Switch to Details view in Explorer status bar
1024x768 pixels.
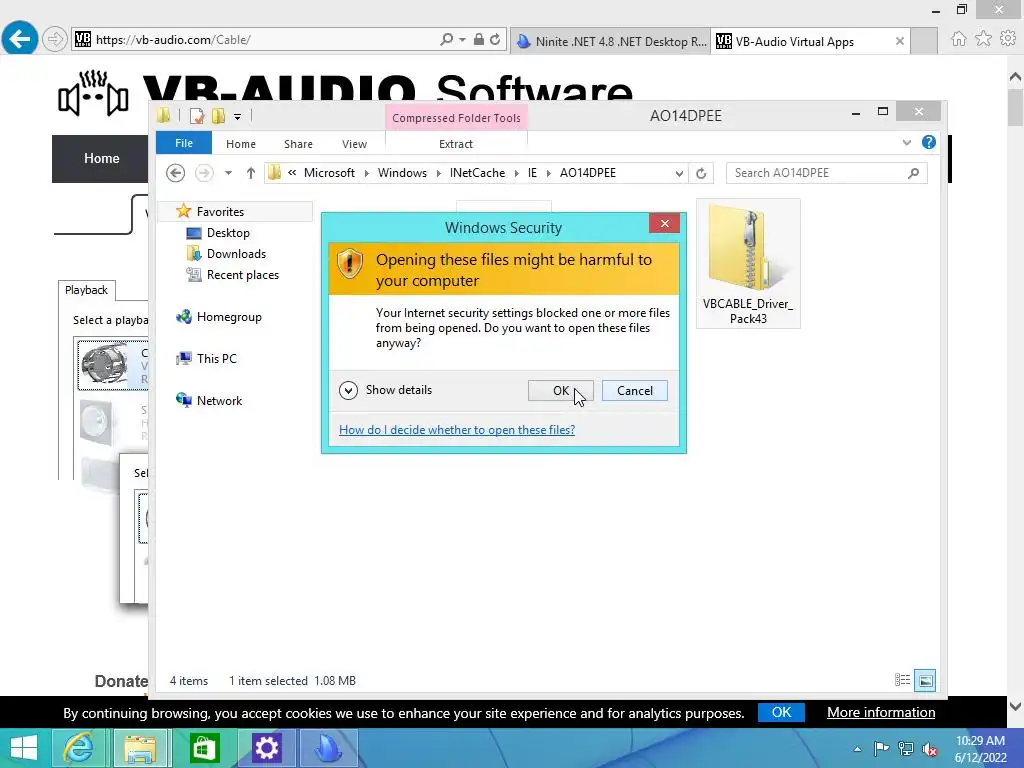(x=903, y=680)
